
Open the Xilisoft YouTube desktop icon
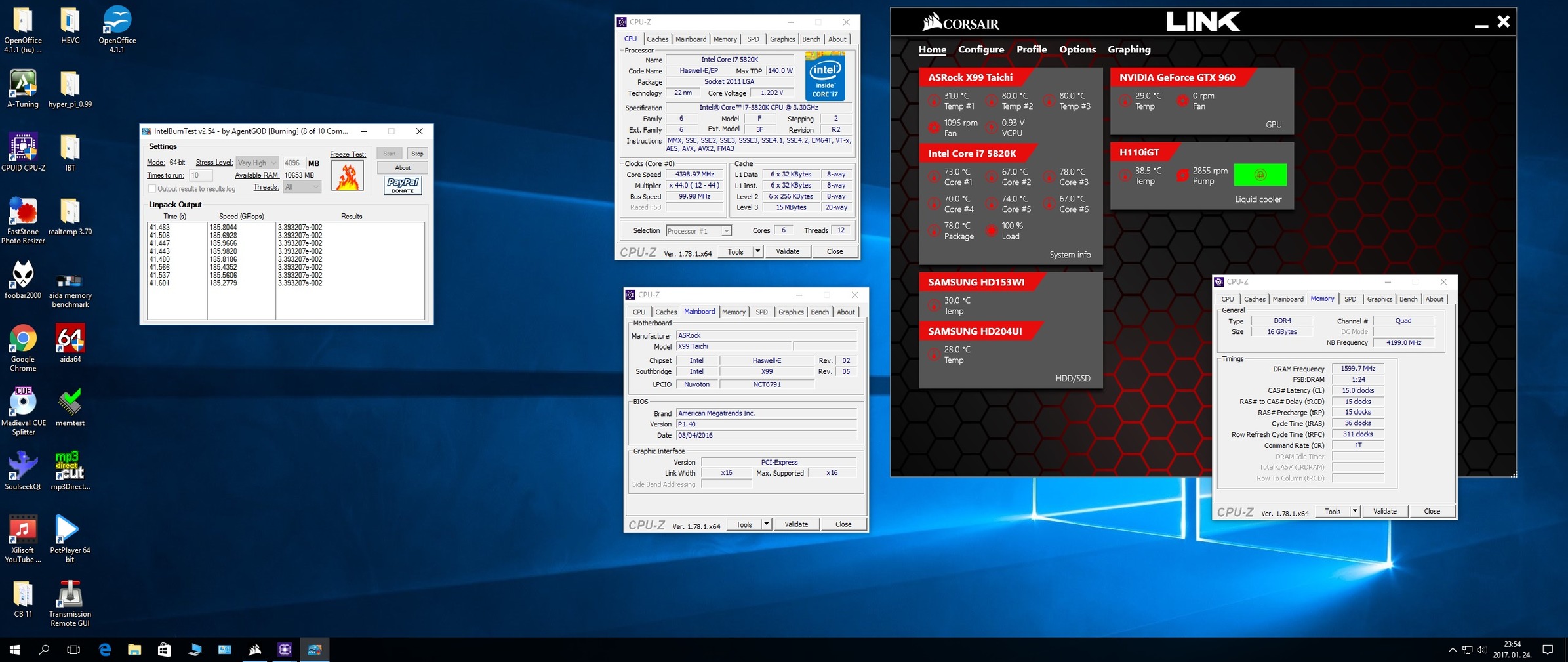[23, 539]
